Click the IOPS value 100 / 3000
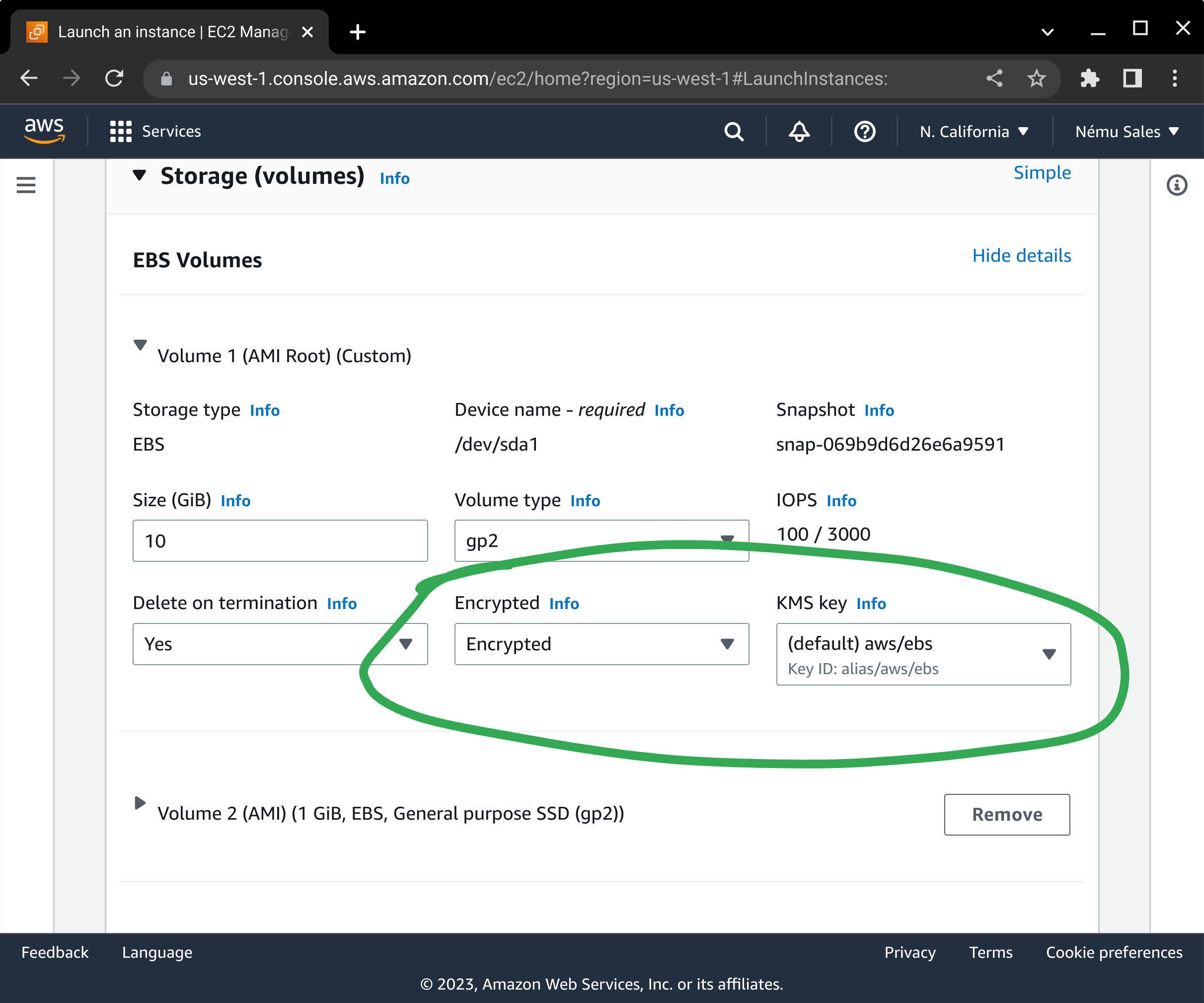1204x1003 pixels. [824, 535]
